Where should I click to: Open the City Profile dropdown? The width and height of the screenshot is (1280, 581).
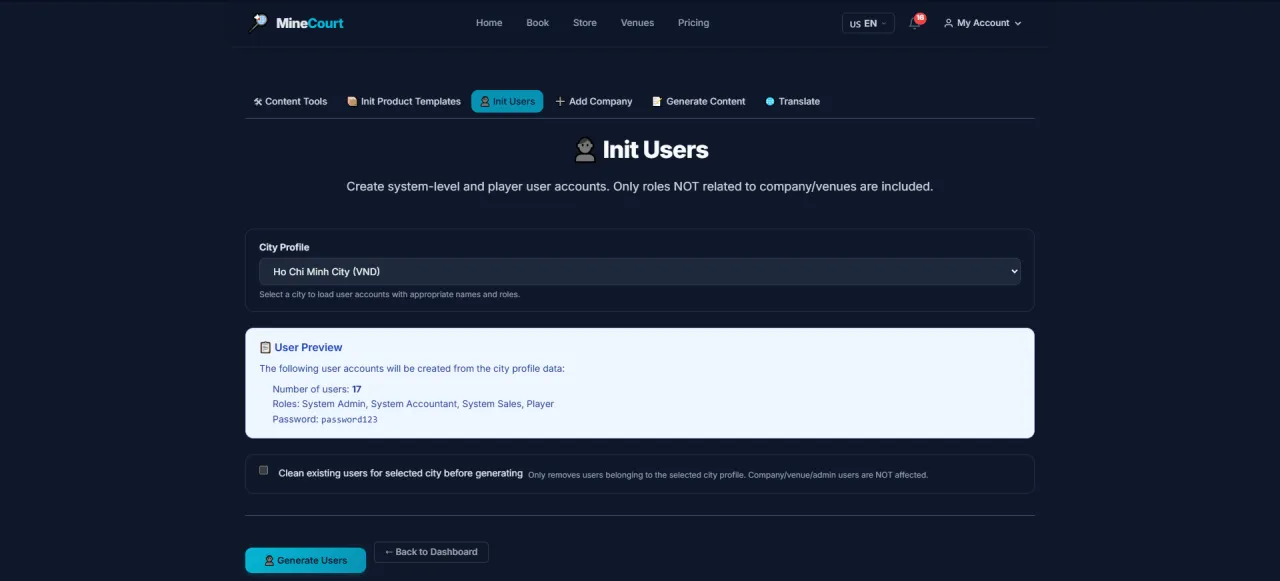tap(640, 271)
